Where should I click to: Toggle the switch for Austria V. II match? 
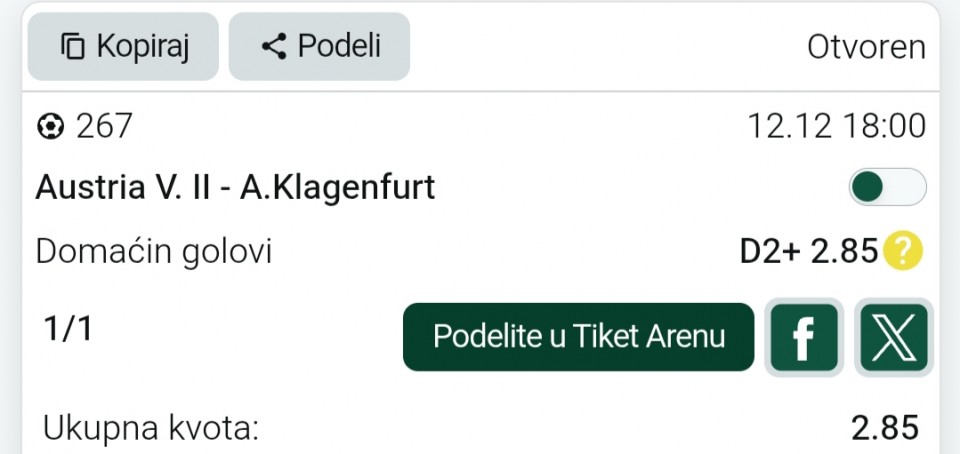click(887, 187)
